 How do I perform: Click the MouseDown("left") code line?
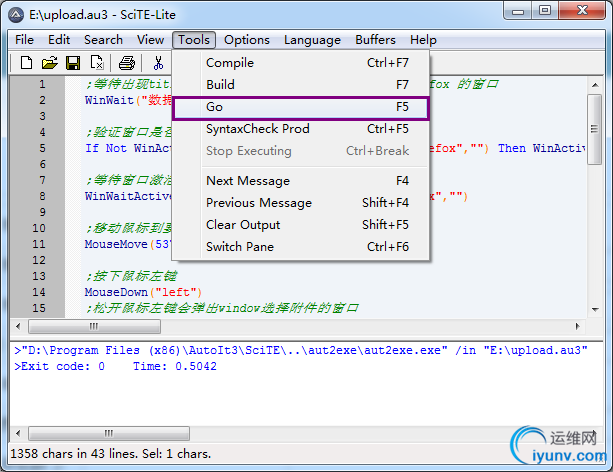(143, 292)
